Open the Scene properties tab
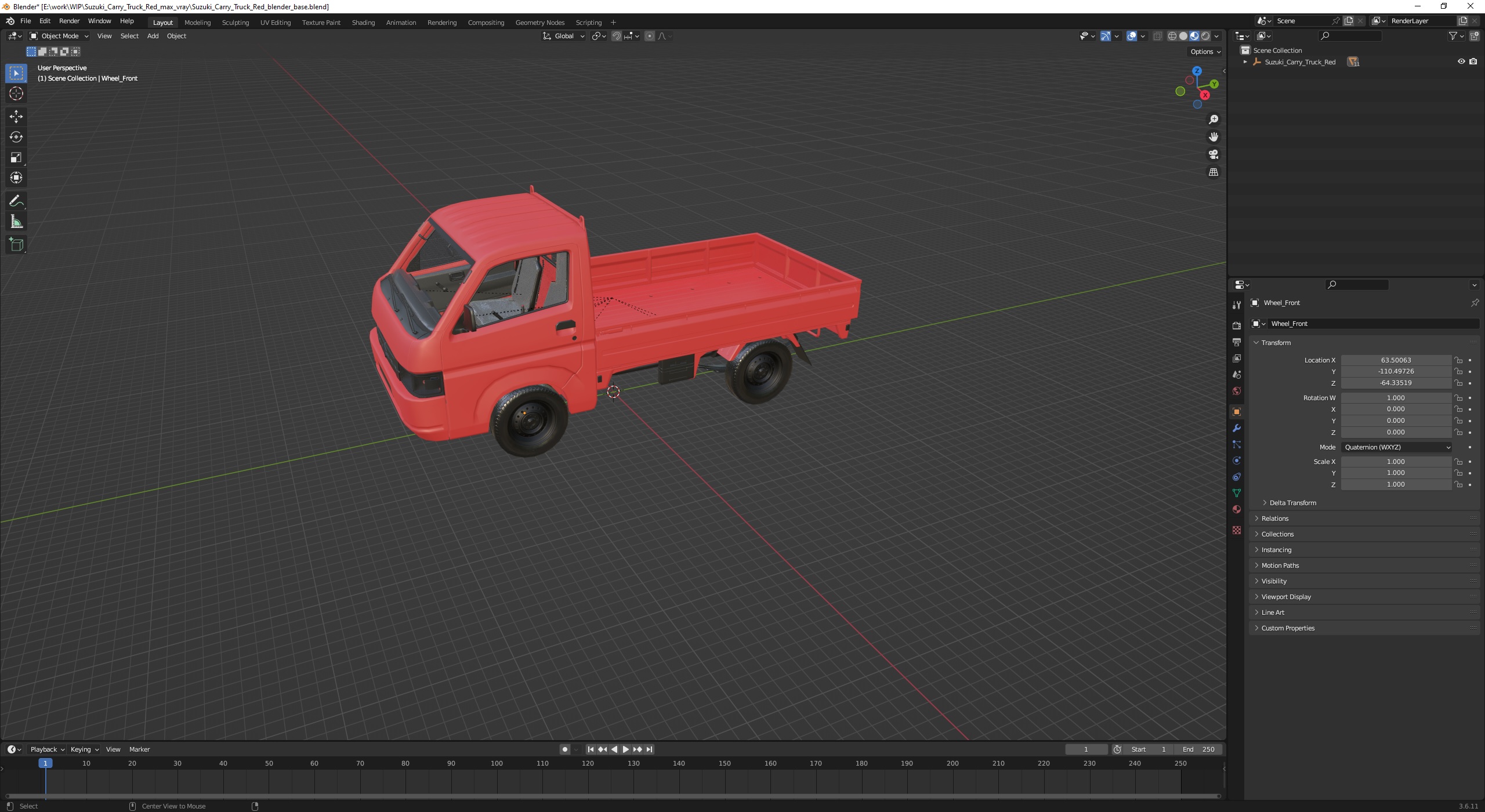The width and height of the screenshot is (1485, 812). 1237,375
